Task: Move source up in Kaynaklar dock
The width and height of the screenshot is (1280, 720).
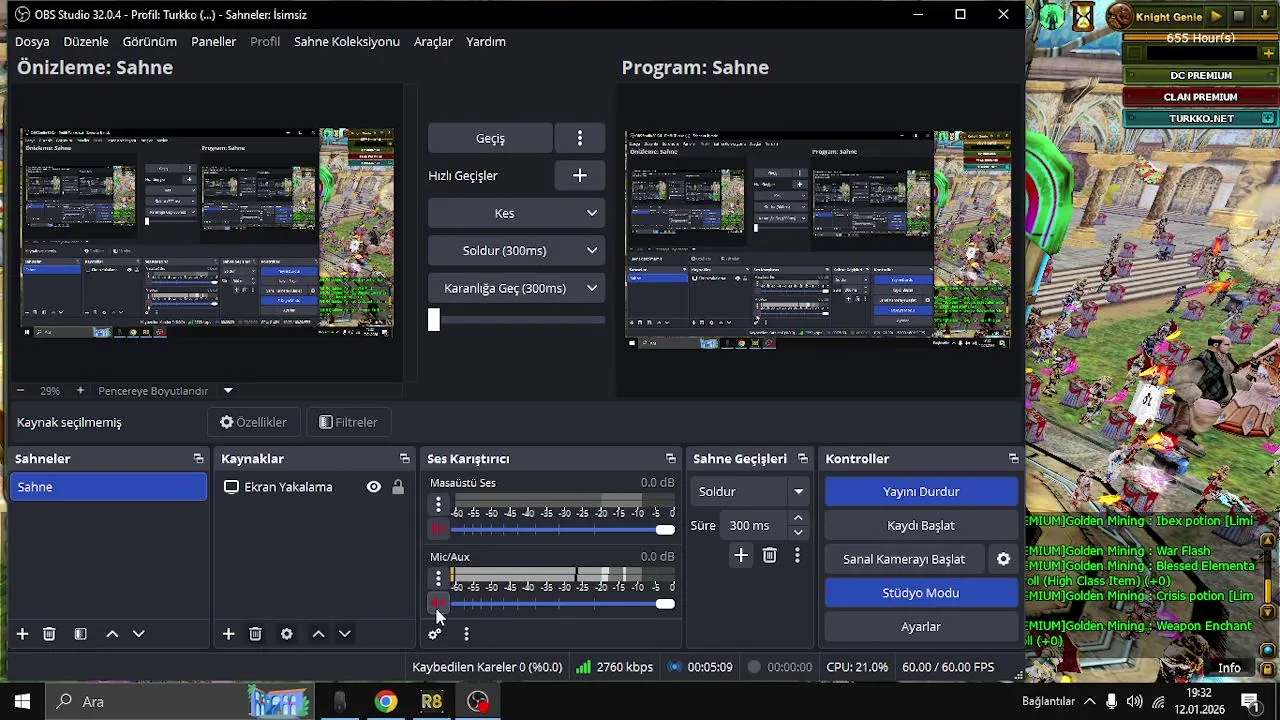Action: pos(318,634)
